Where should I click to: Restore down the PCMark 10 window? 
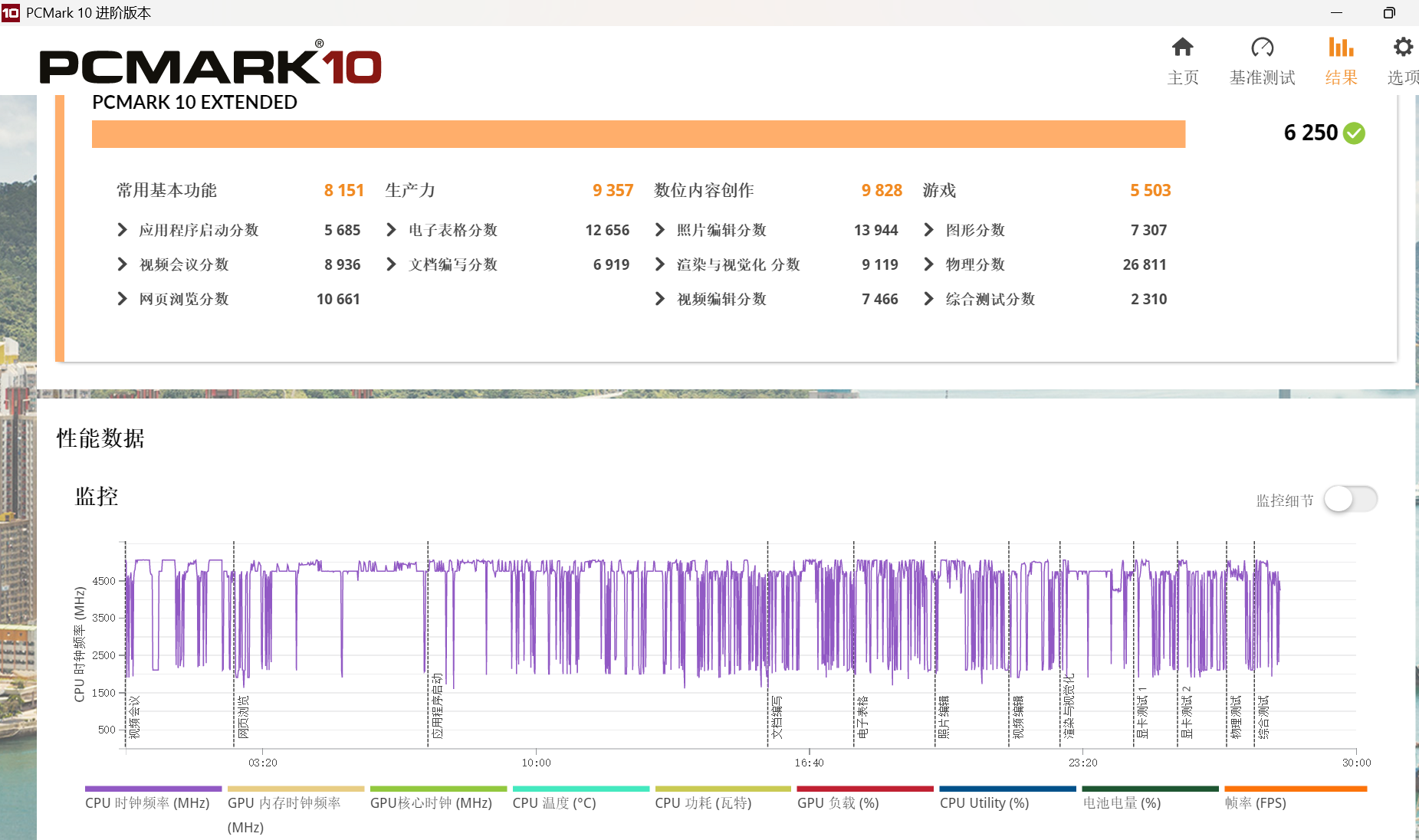point(1389,12)
